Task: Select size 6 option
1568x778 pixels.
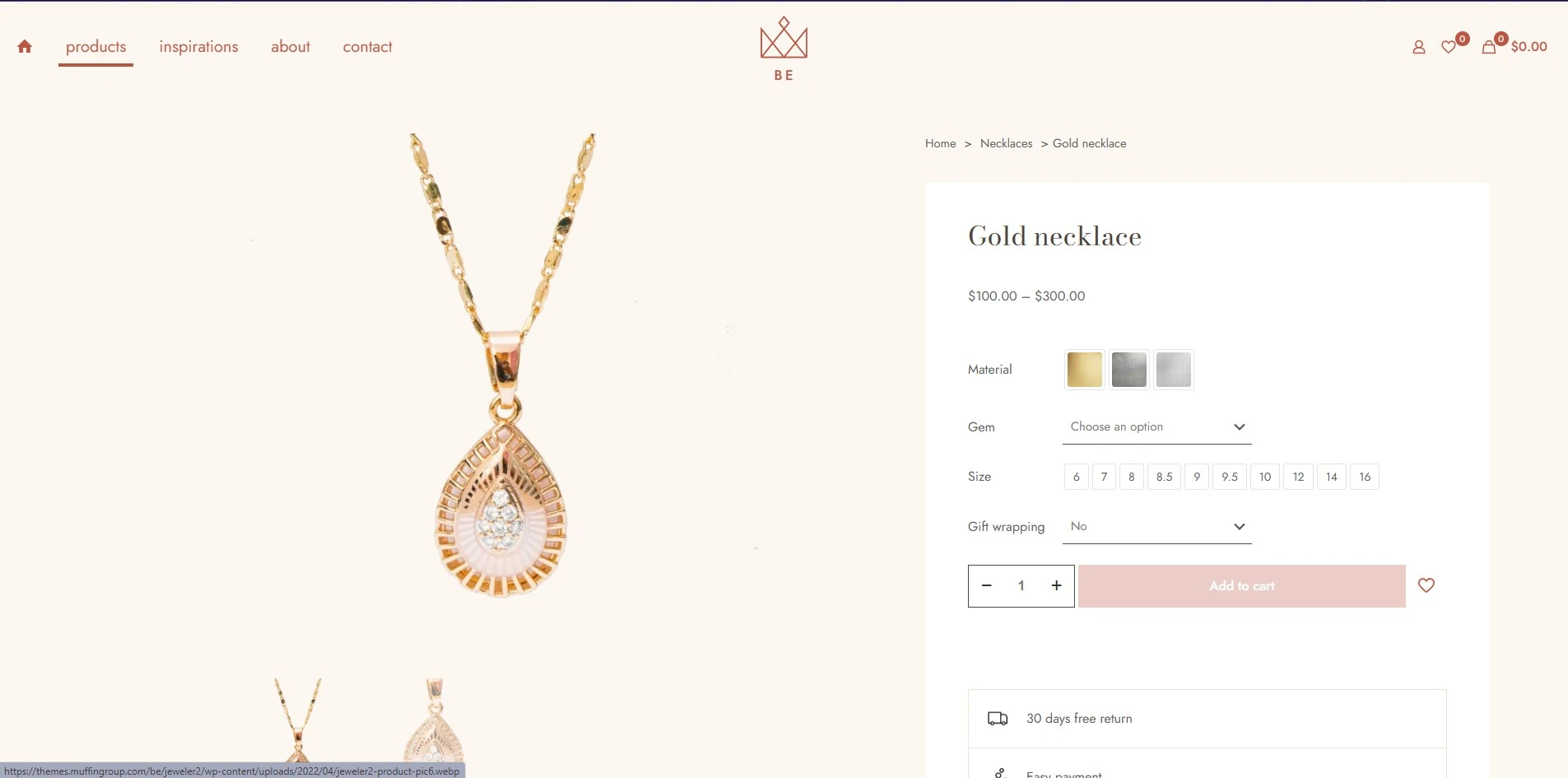Action: pos(1076,477)
